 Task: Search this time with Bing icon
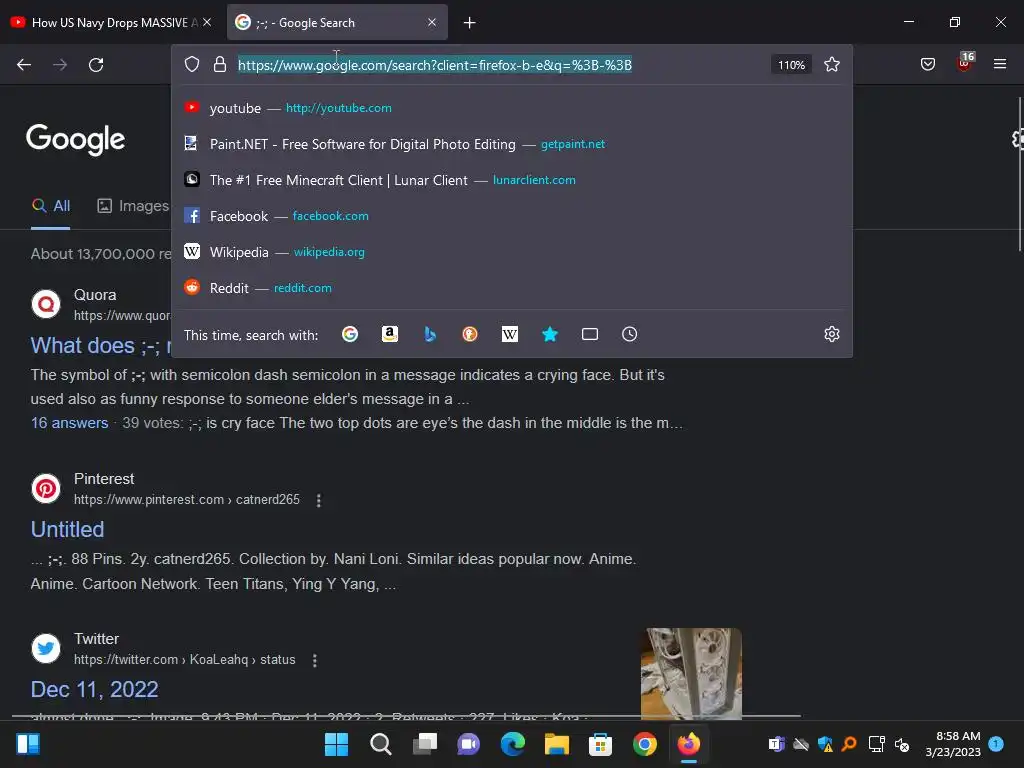pos(430,334)
